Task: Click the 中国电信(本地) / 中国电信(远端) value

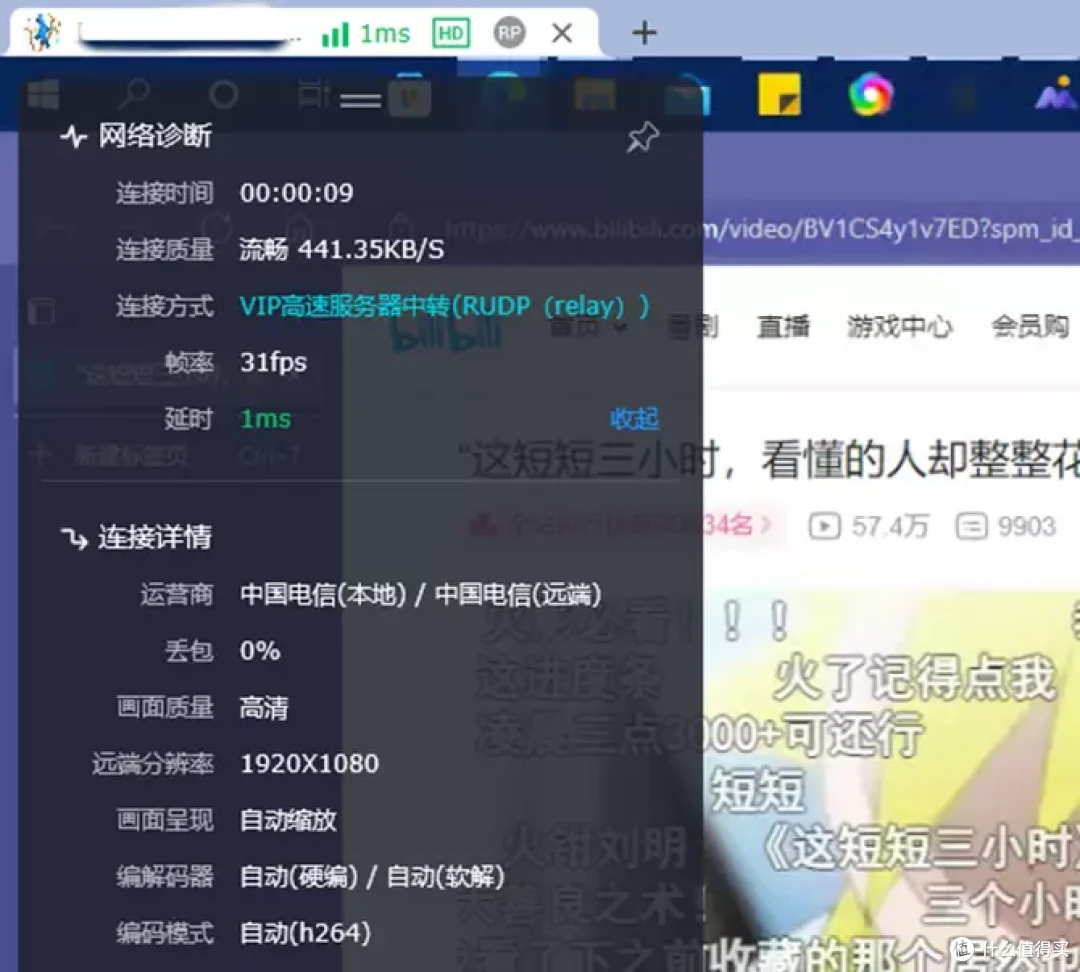Action: pos(420,594)
